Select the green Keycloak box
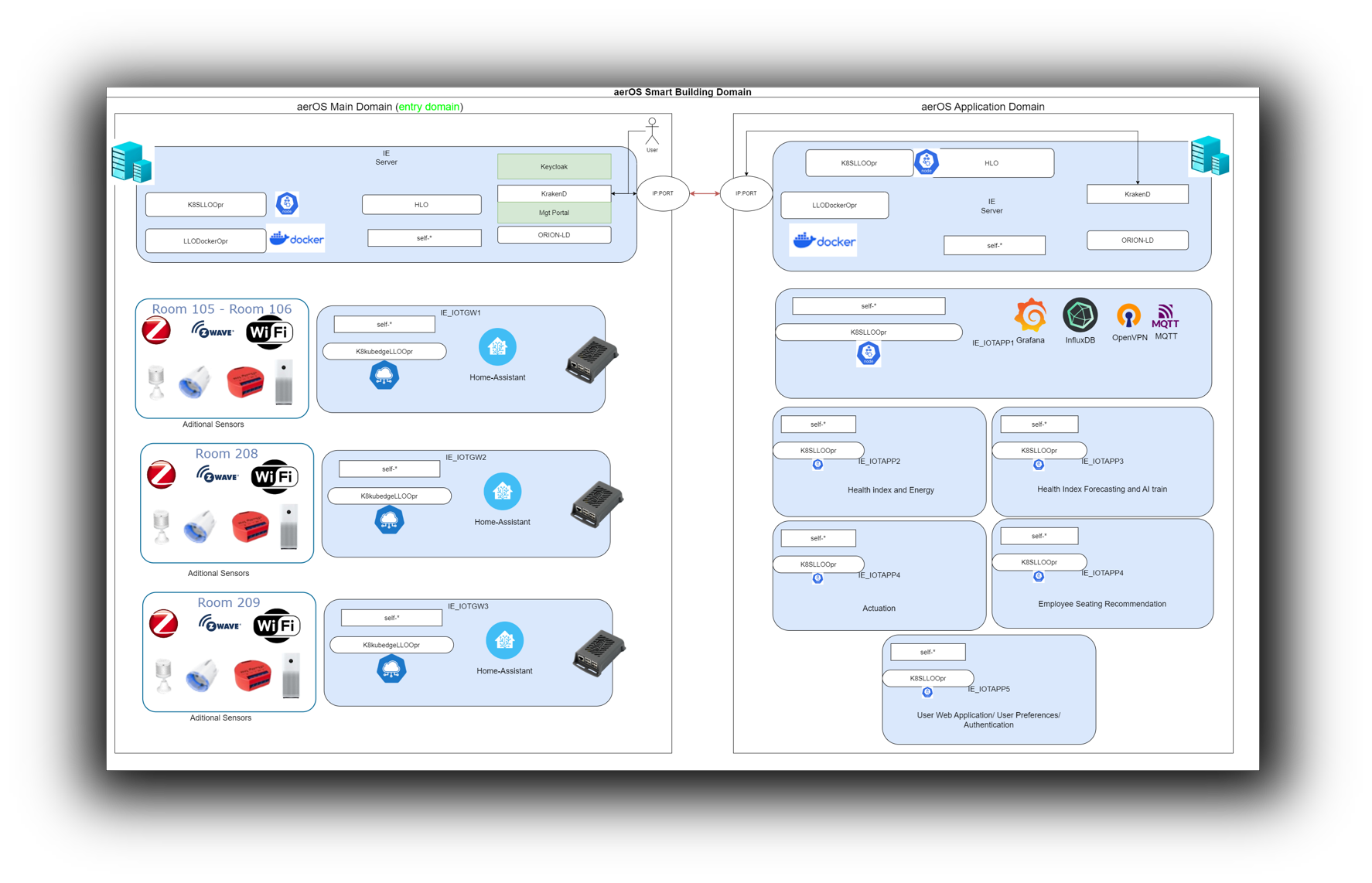Image resolution: width=1372 pixels, height=883 pixels. click(x=554, y=167)
